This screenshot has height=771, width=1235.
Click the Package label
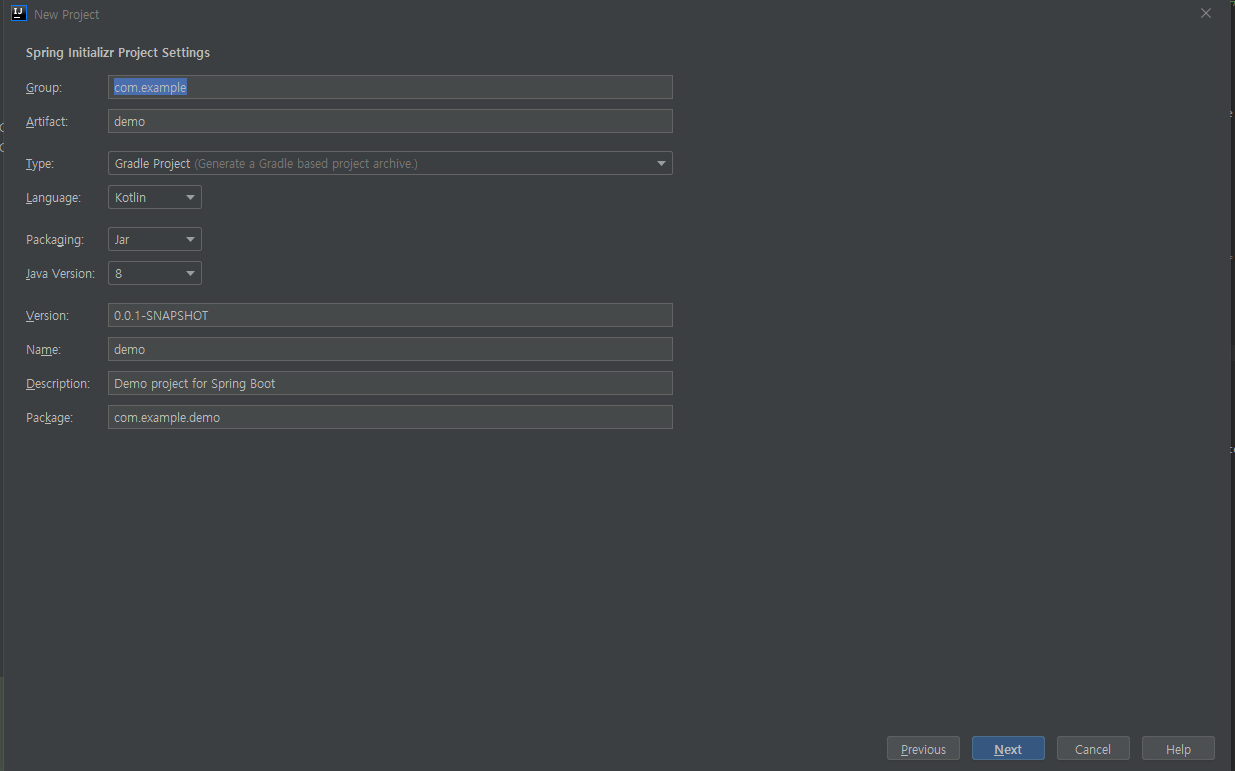(x=50, y=418)
